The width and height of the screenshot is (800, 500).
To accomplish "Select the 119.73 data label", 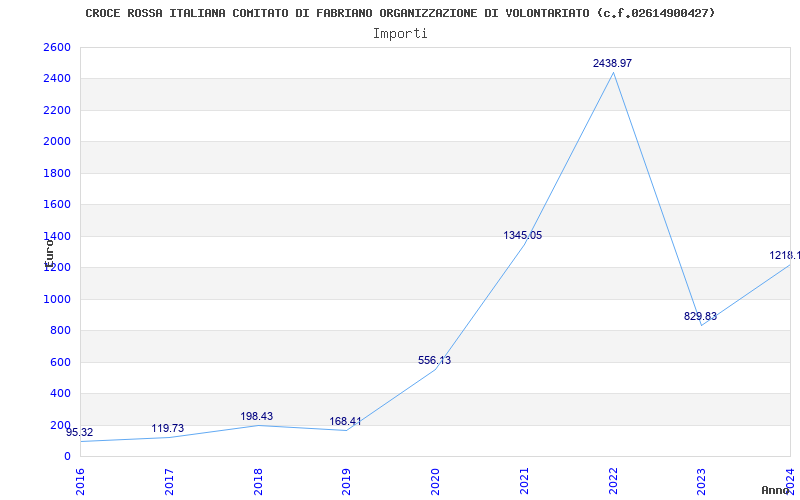I will 167,428.
